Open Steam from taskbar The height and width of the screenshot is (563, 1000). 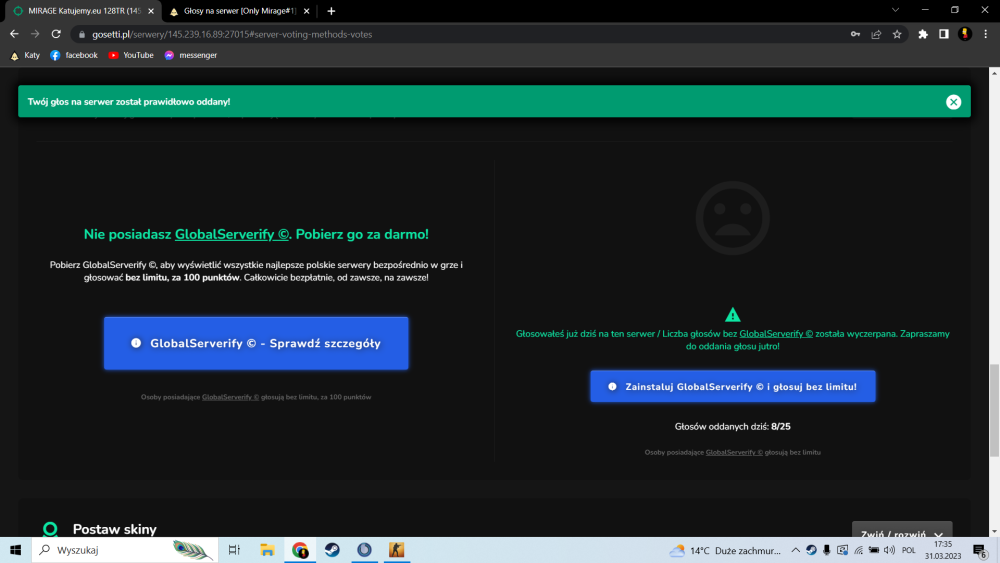pos(332,550)
